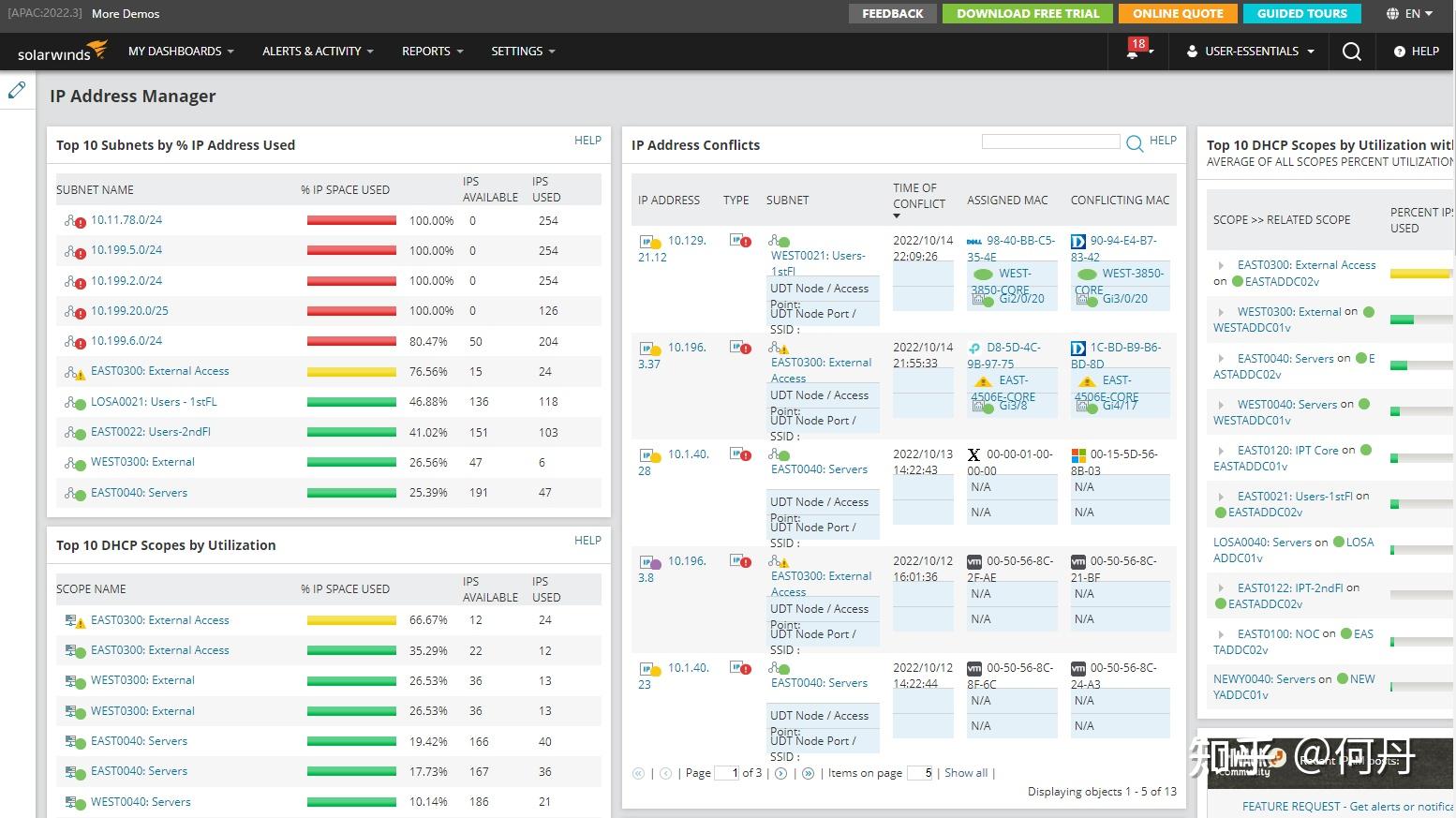Click the Items on page input field
Image resolution: width=1456 pixels, height=818 pixels.
click(x=920, y=773)
